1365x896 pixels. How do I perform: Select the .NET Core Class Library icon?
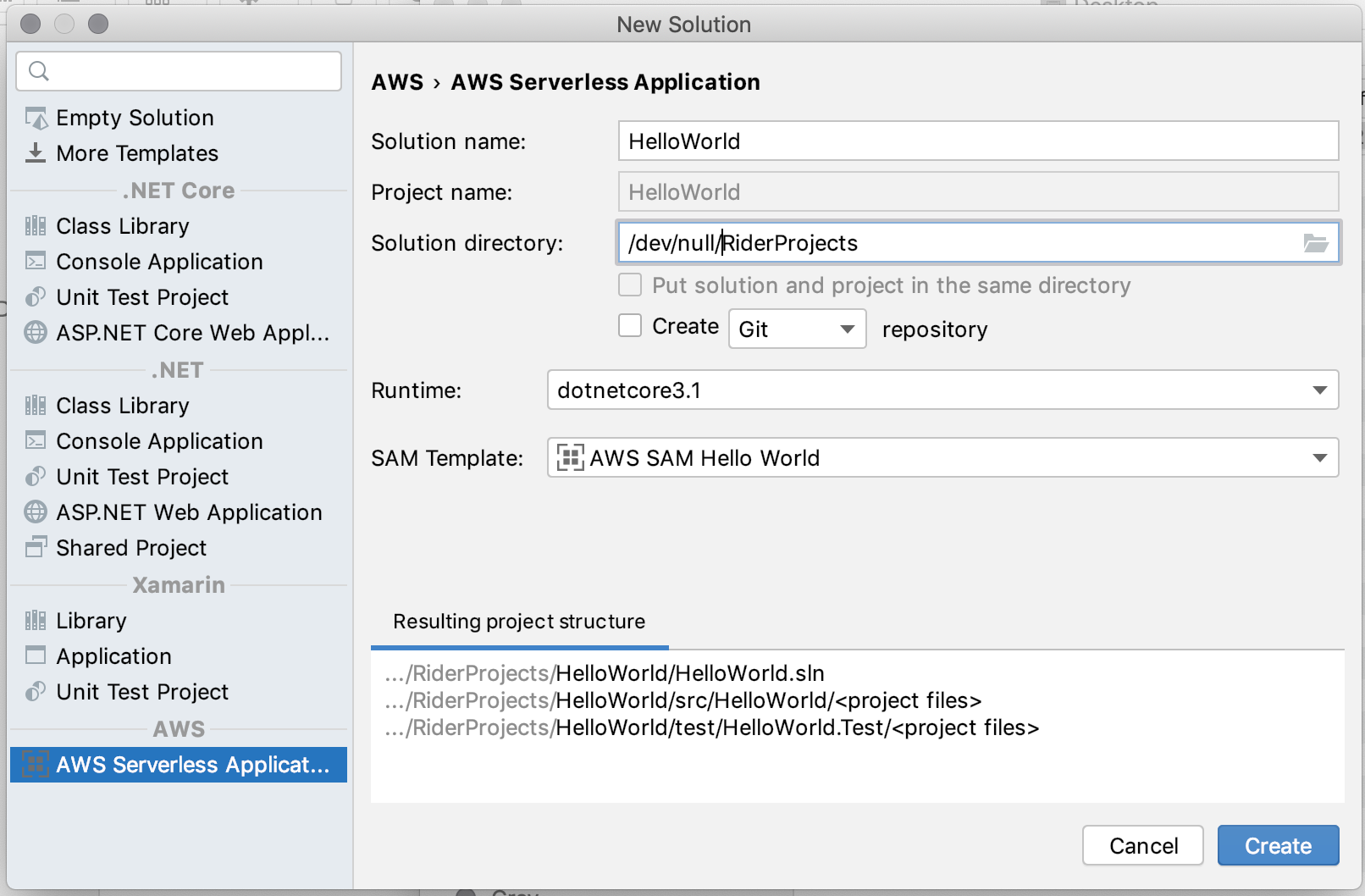point(36,226)
